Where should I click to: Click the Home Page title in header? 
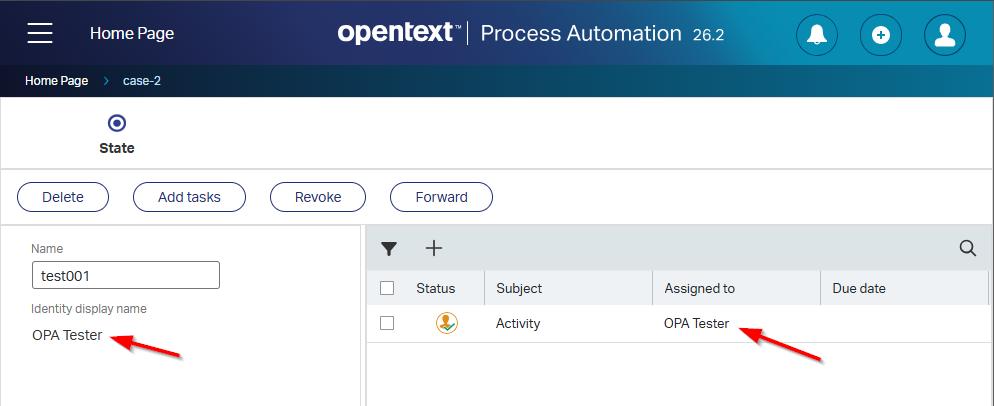[132, 33]
